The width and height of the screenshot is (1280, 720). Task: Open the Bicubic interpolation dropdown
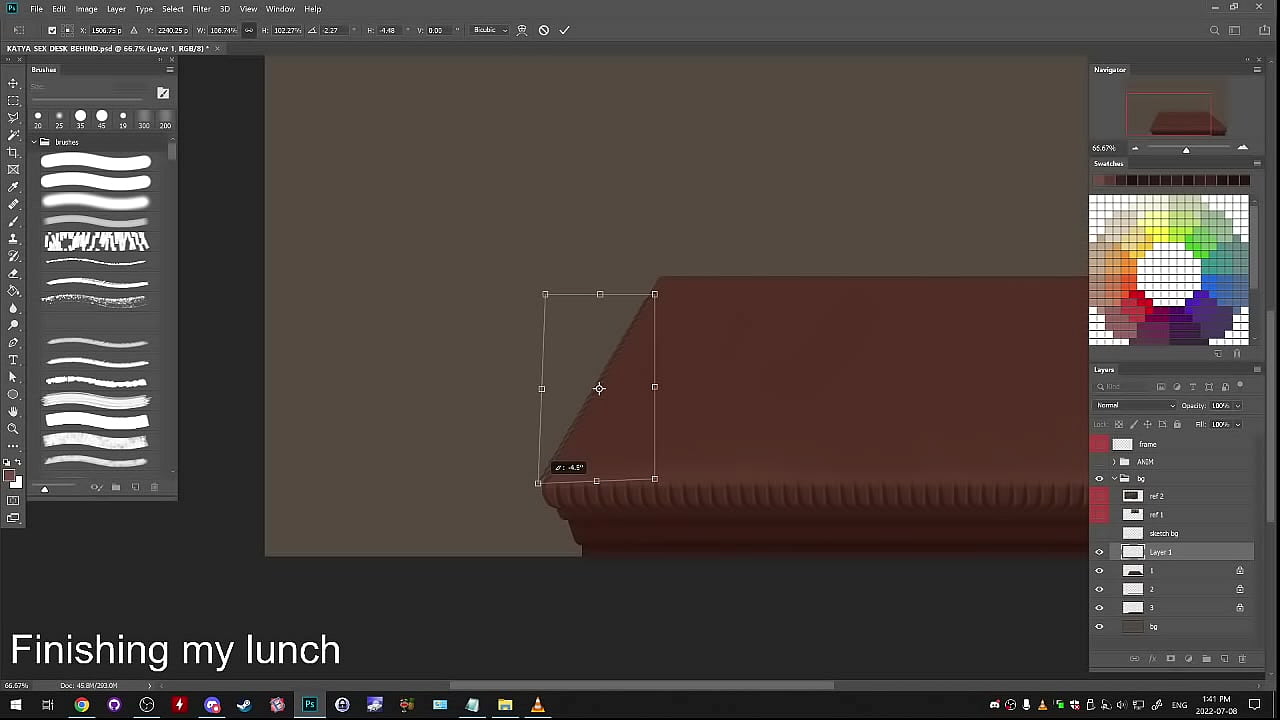pyautogui.click(x=490, y=30)
